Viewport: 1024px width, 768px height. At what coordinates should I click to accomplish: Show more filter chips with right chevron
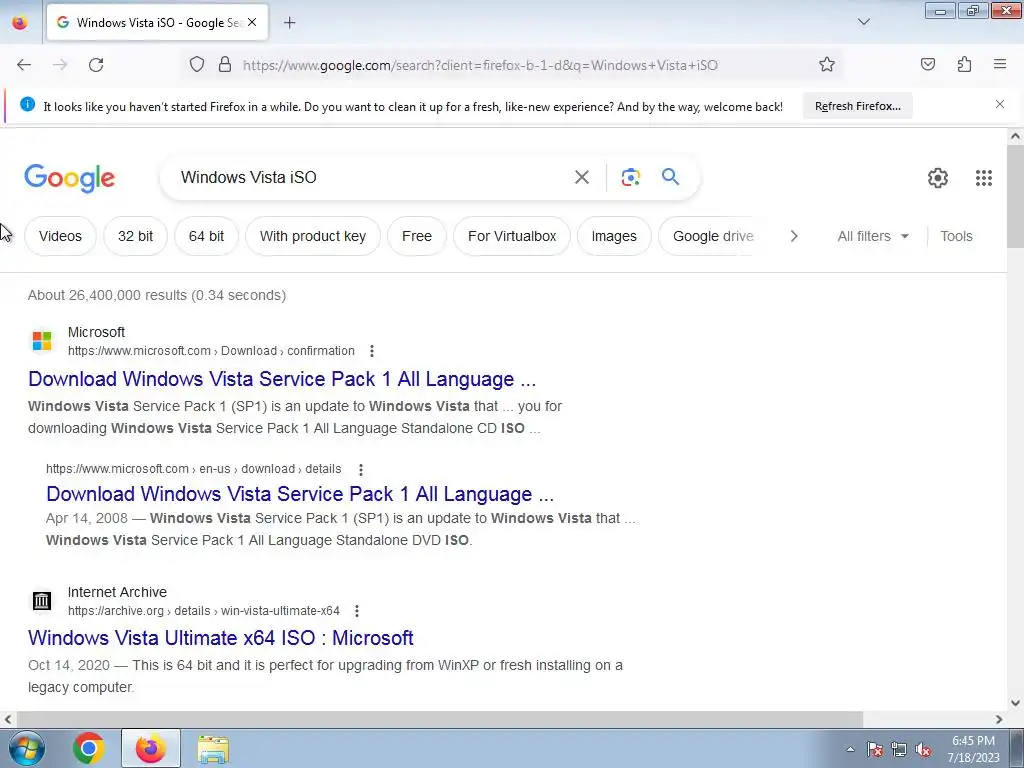pos(793,236)
